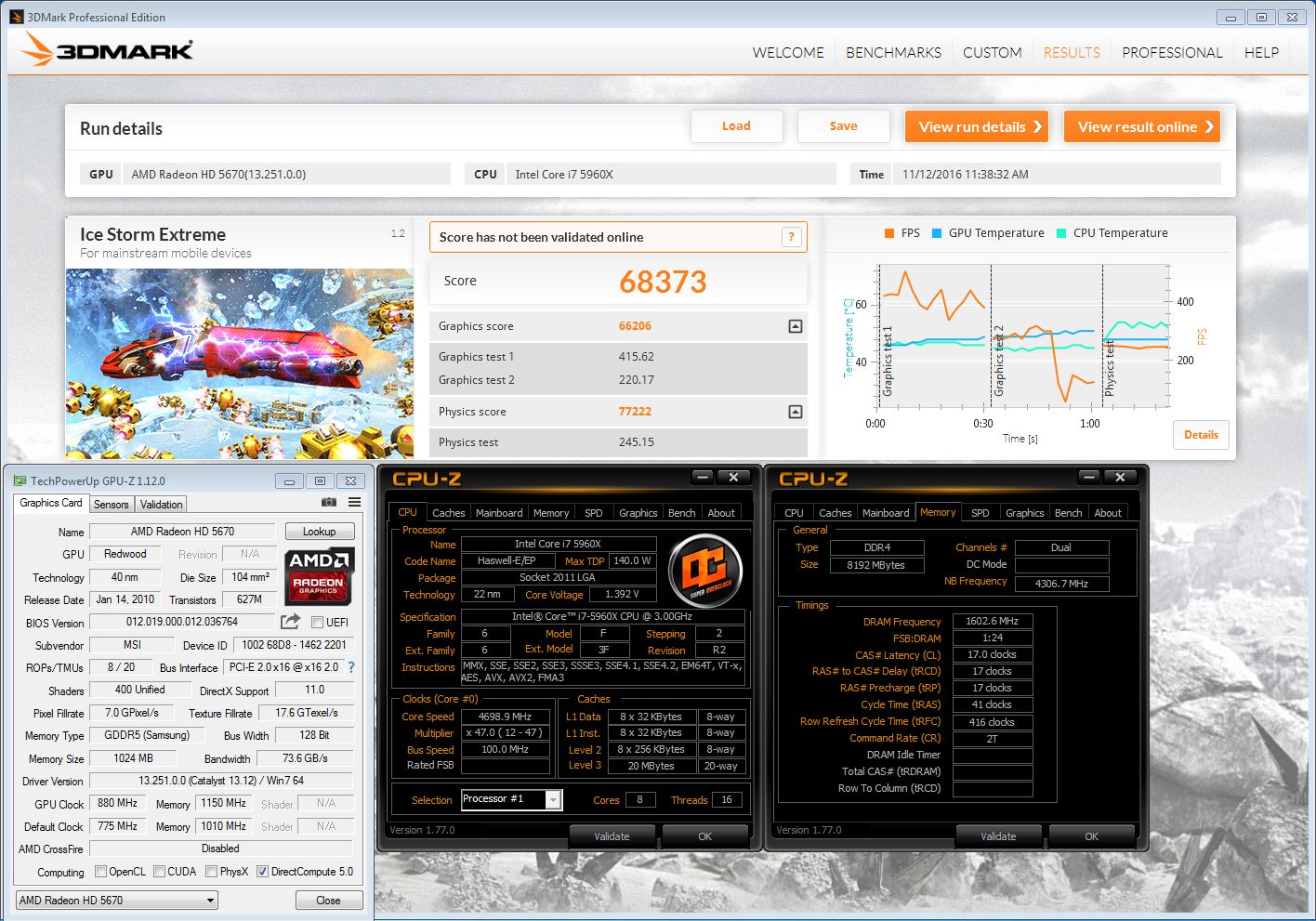Enable the OpenCL checkbox
Viewport: 1316px width, 921px height.
[x=101, y=872]
